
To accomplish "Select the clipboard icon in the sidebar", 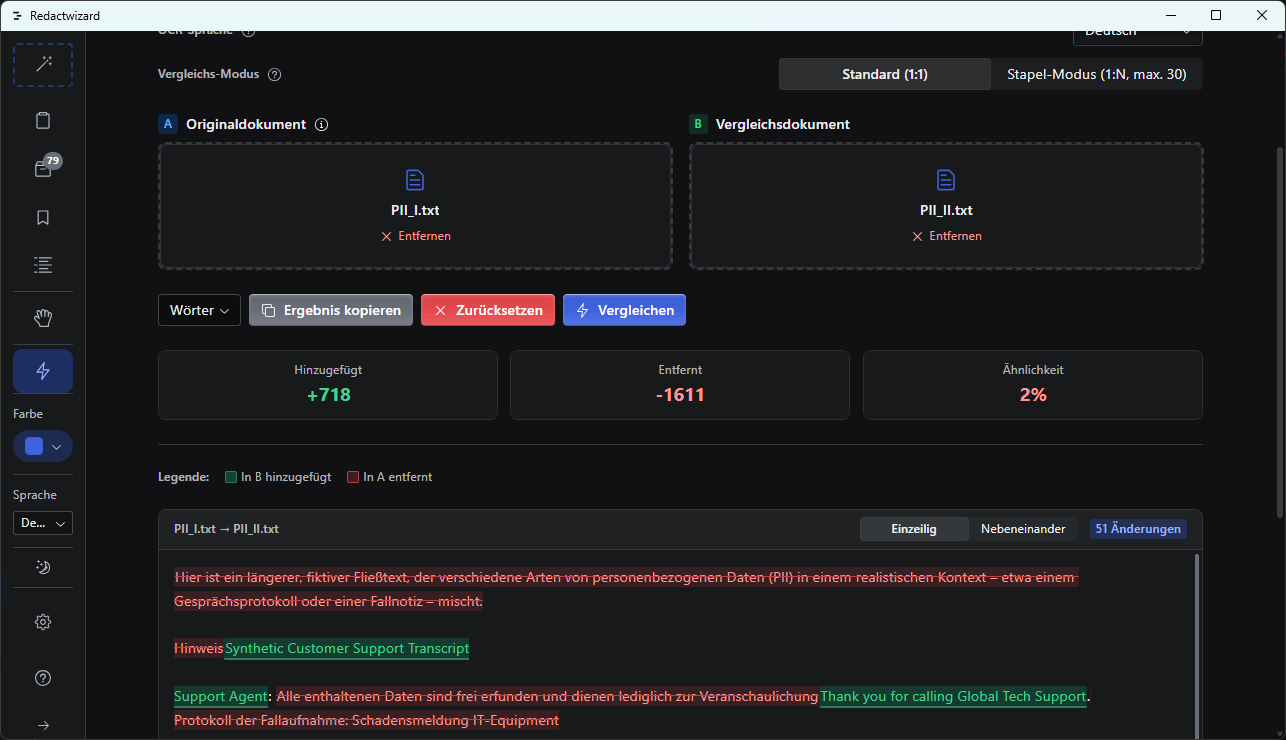I will click(43, 121).
